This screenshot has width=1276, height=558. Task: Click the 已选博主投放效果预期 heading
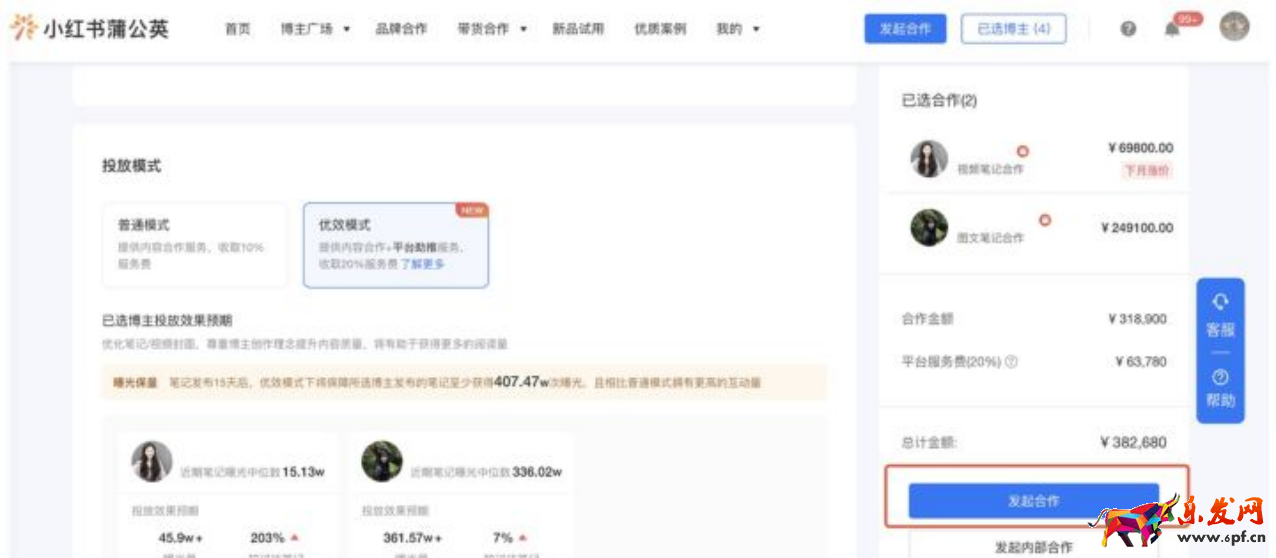[x=167, y=321]
